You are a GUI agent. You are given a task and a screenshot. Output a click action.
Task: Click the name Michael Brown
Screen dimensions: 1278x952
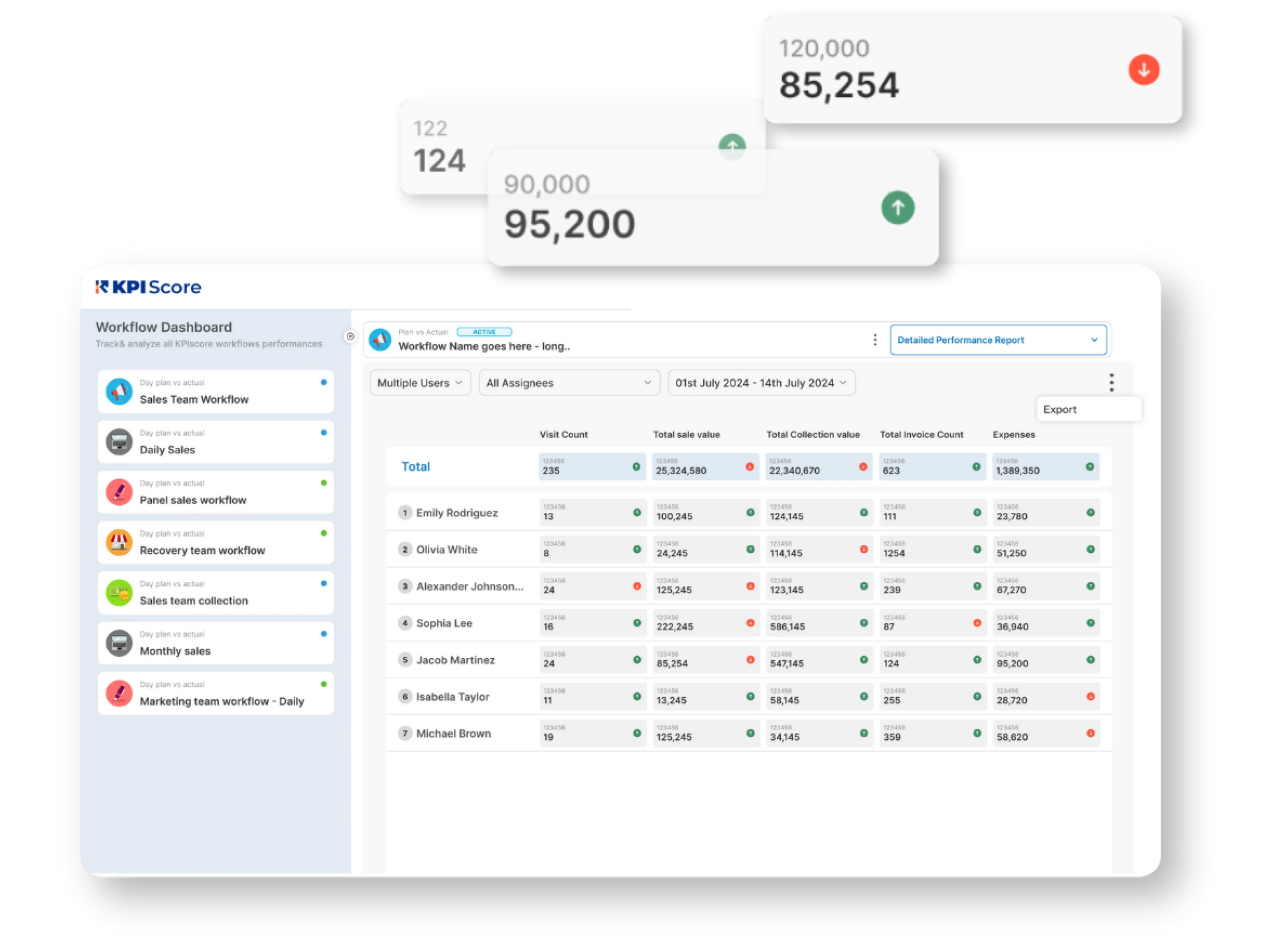tap(454, 733)
